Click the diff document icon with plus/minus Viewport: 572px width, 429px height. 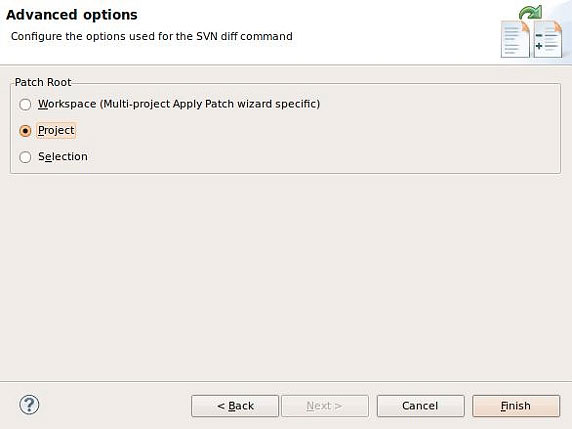tap(548, 39)
